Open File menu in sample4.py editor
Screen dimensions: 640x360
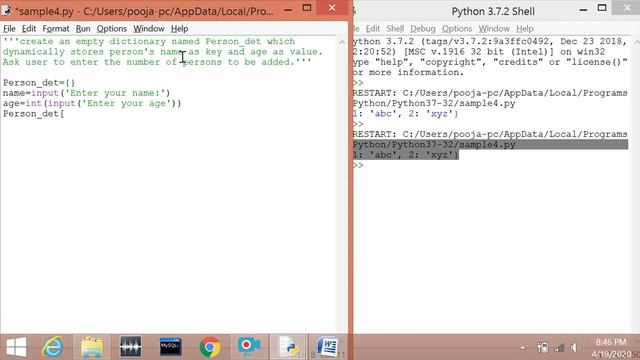point(9,29)
